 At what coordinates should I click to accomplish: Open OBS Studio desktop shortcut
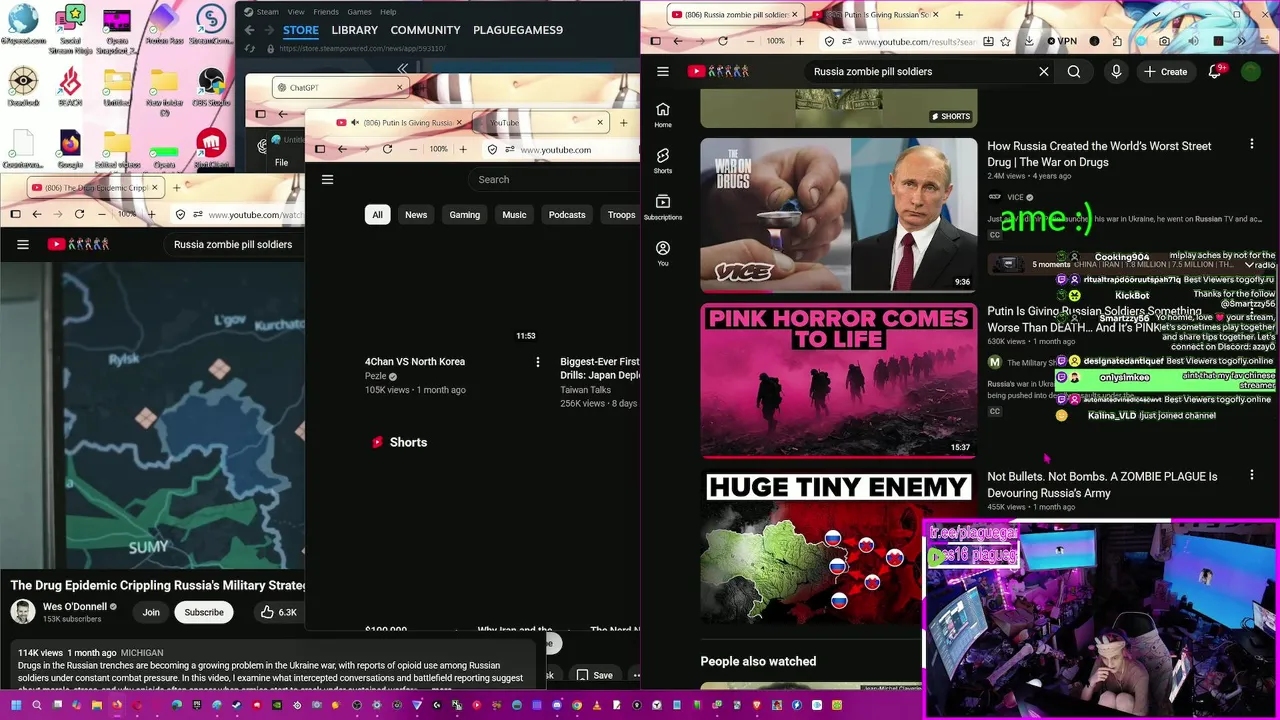[211, 87]
